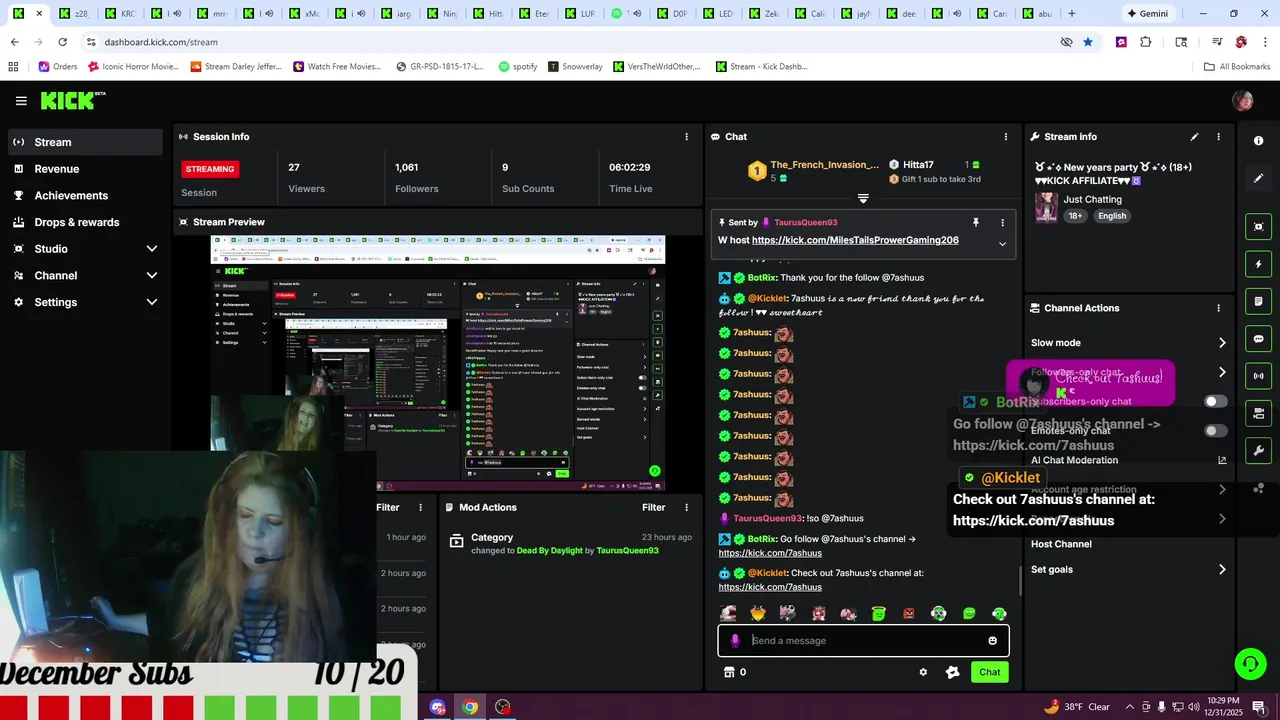
Task: Open Followers-only chat options arrow
Action: click(1222, 372)
